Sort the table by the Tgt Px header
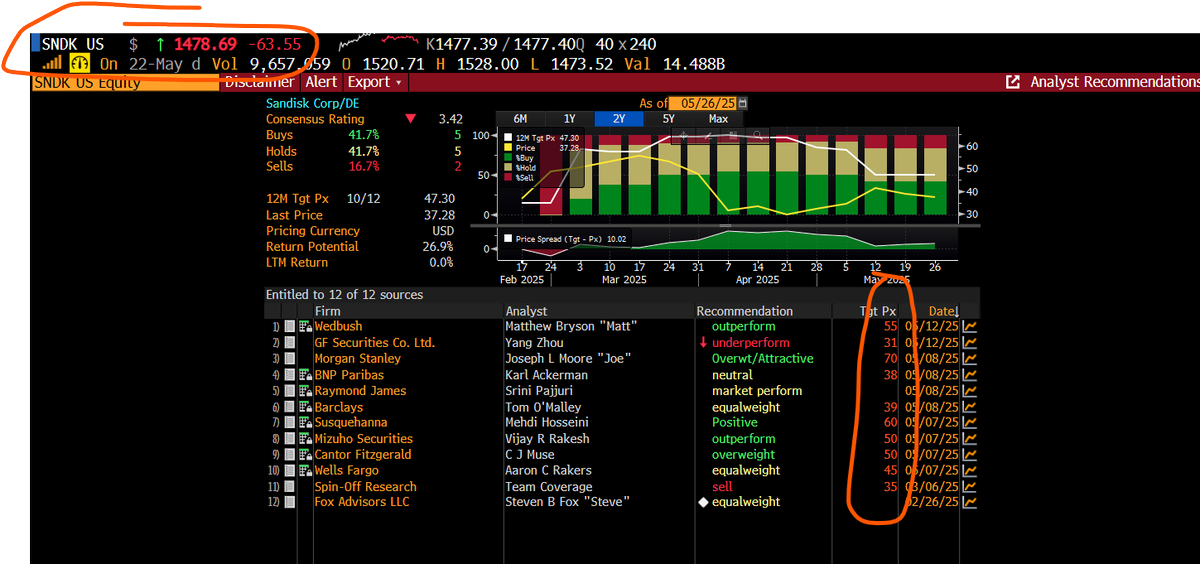The height and width of the screenshot is (564, 1200). pos(878,311)
